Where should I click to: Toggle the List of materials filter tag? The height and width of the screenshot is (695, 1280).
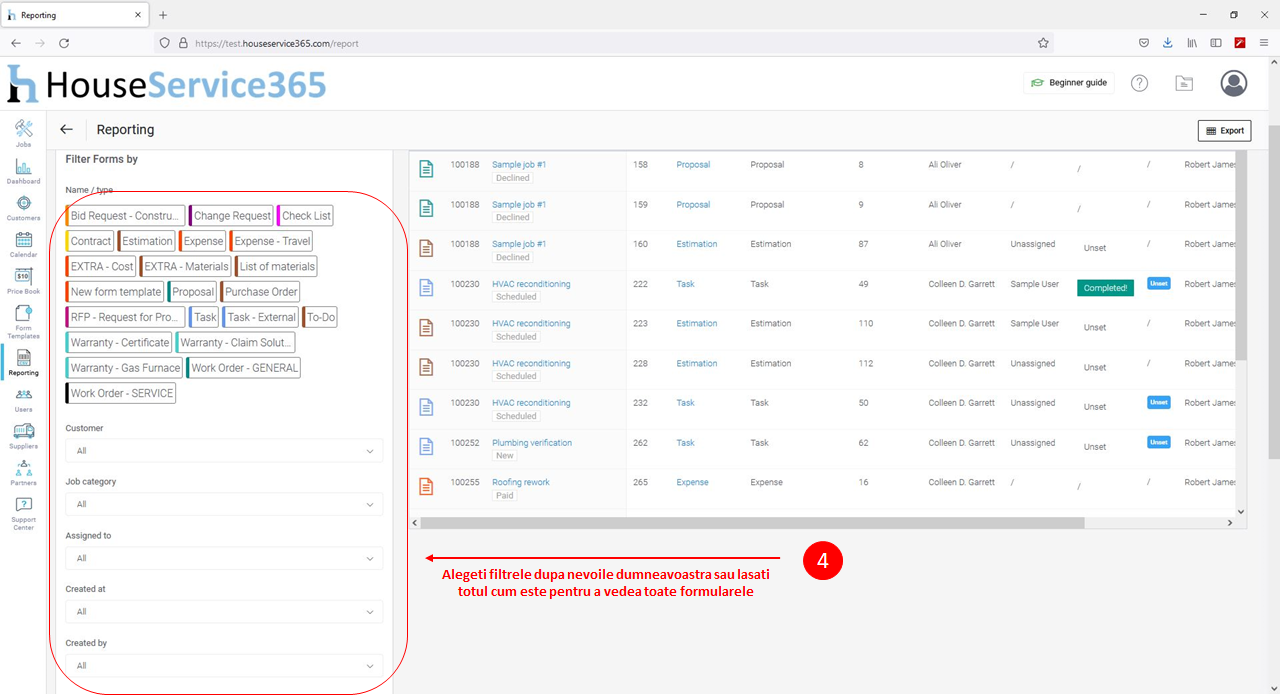(x=276, y=266)
